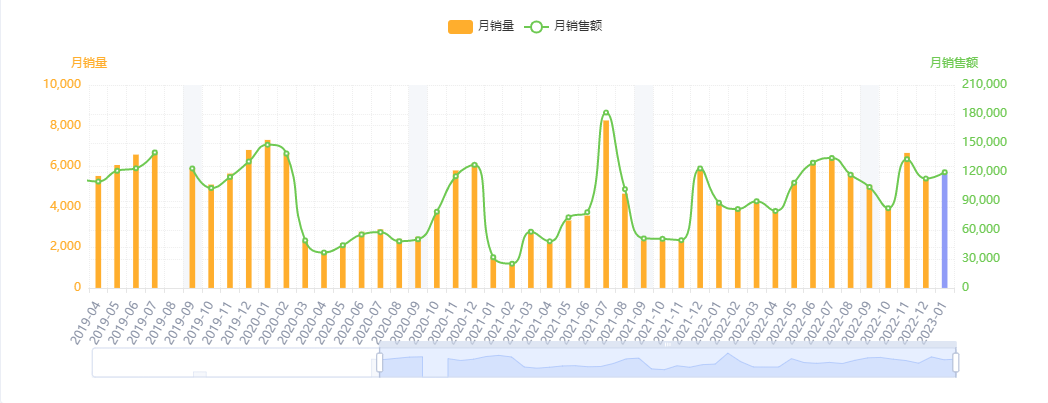Screen dimensions: 1048x403
Task: Click the green line point for 2019-09
Action: pos(192,168)
